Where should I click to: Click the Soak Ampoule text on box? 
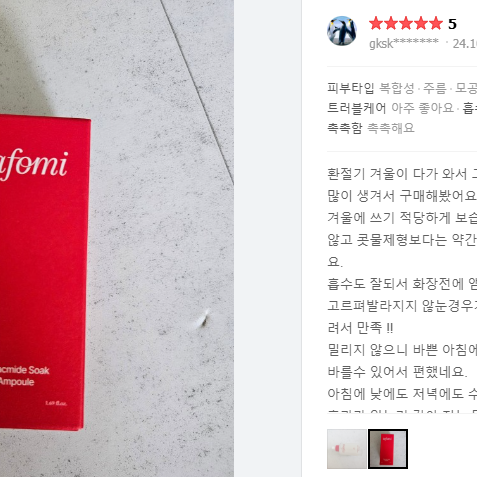(24, 376)
